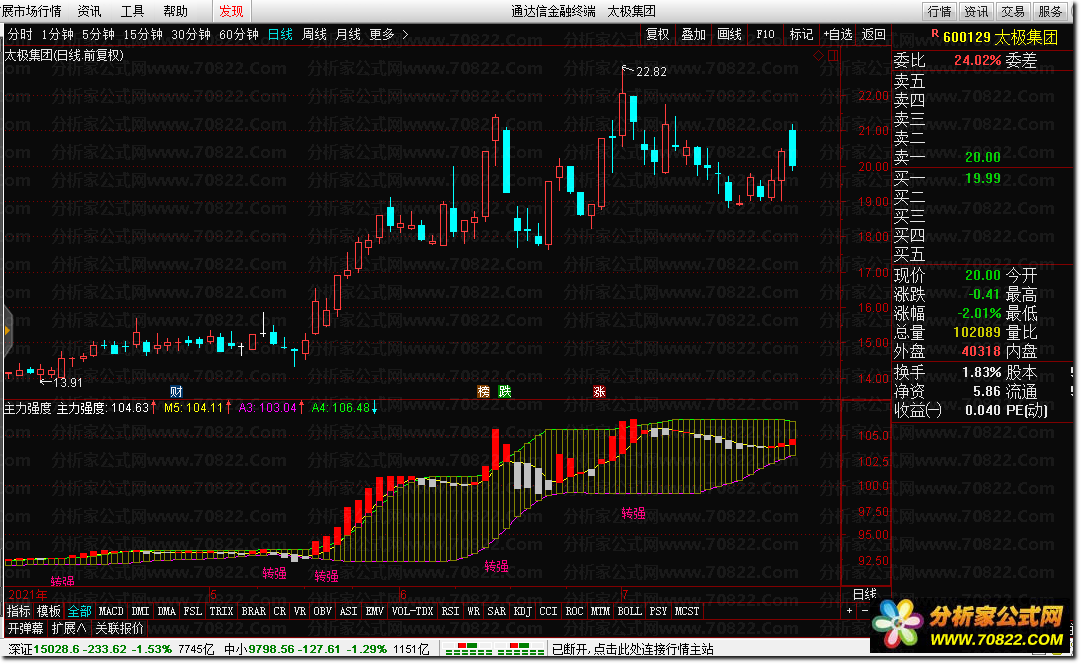
Task: Click the 主力强度 indicator label
Action: click(x=28, y=408)
